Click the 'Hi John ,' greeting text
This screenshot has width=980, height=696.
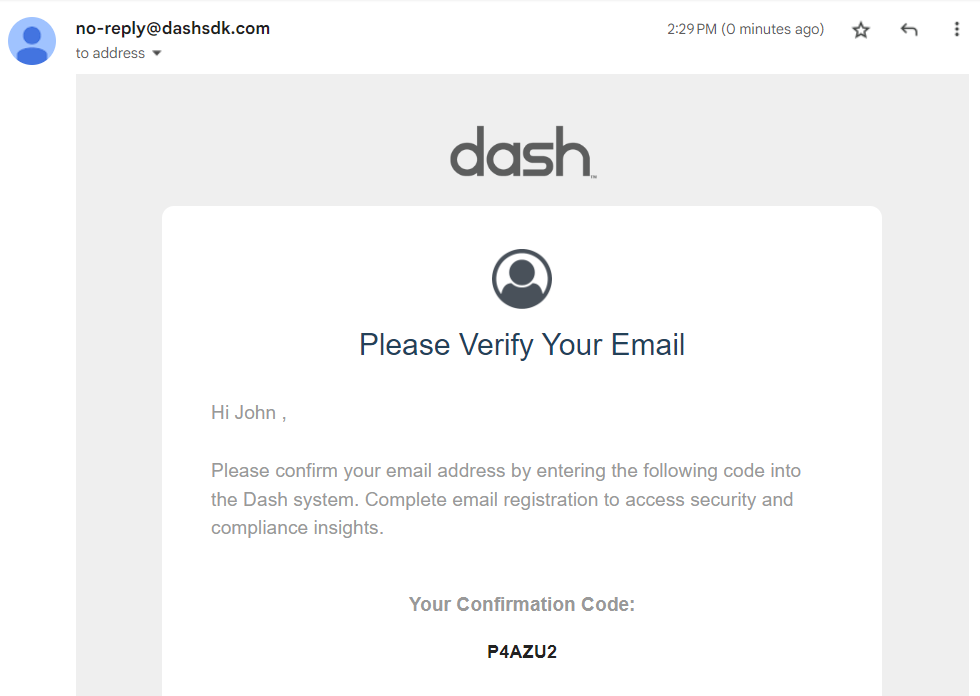pyautogui.click(x=249, y=413)
